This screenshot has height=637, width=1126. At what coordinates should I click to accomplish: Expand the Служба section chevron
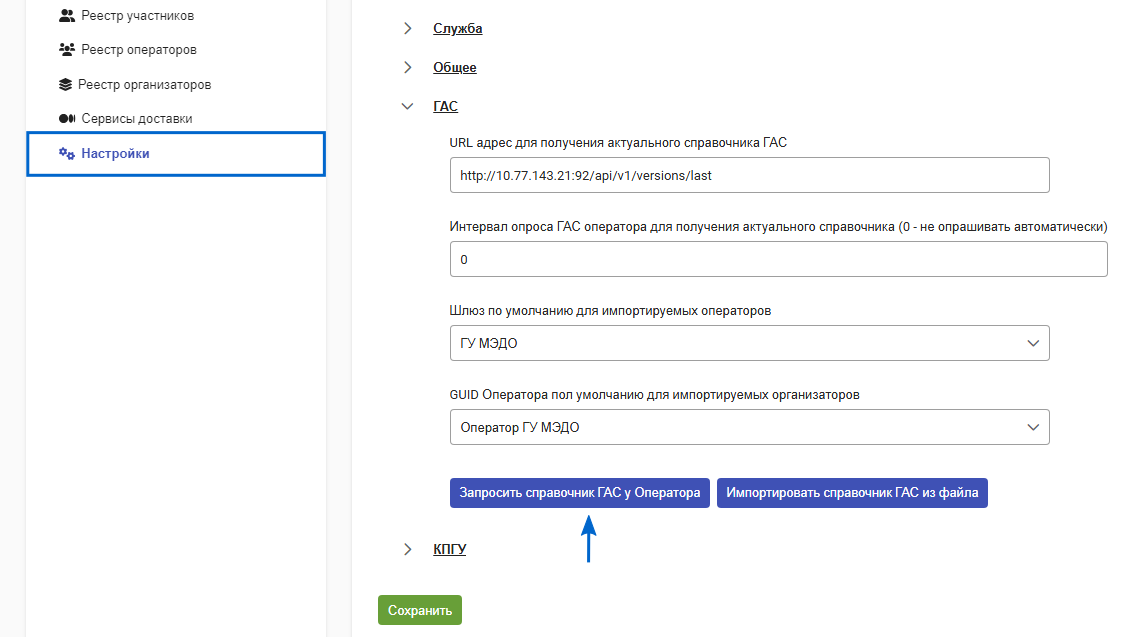pyautogui.click(x=407, y=28)
